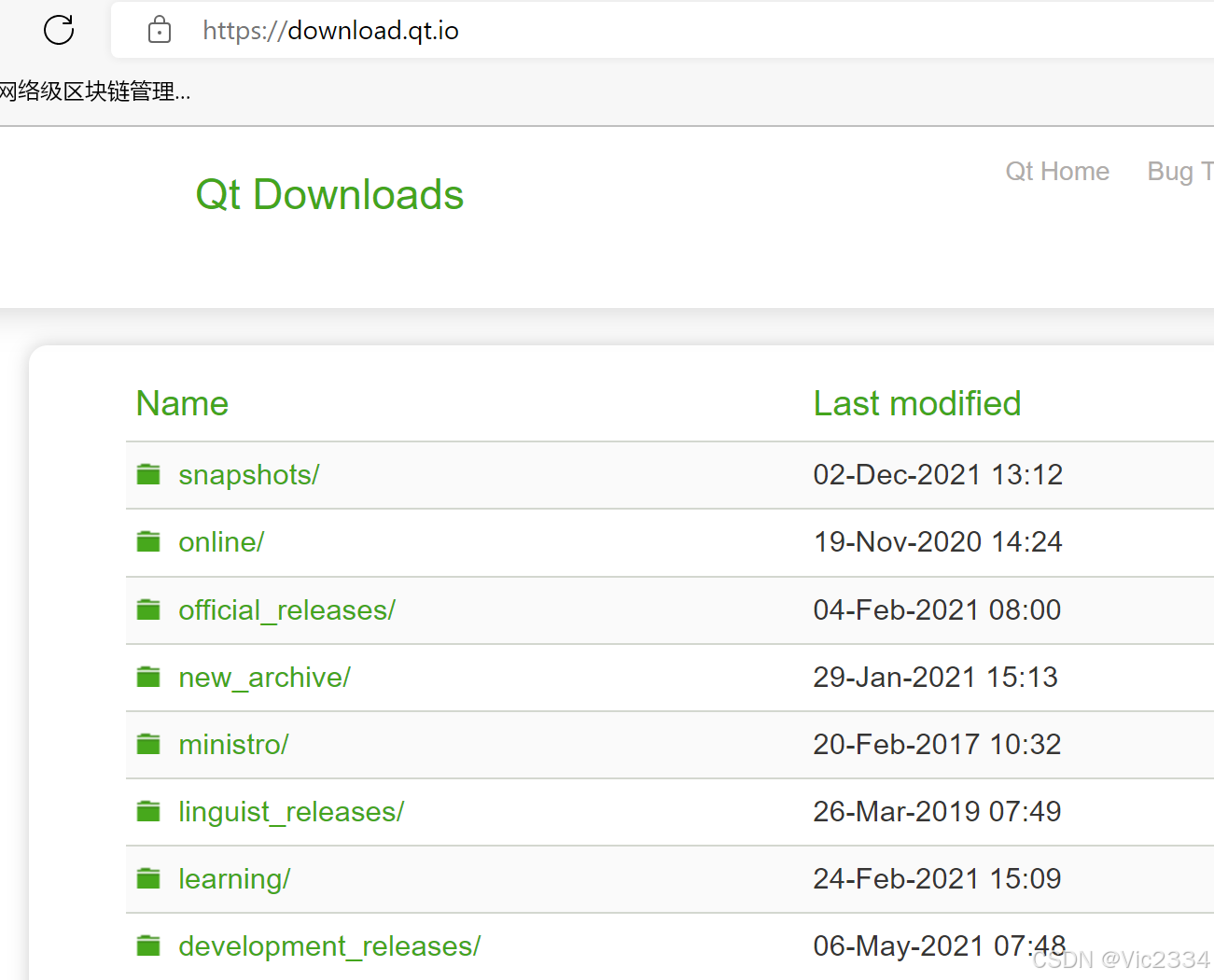Open the development_releases/ directory link
1214x980 pixels.
[x=329, y=946]
